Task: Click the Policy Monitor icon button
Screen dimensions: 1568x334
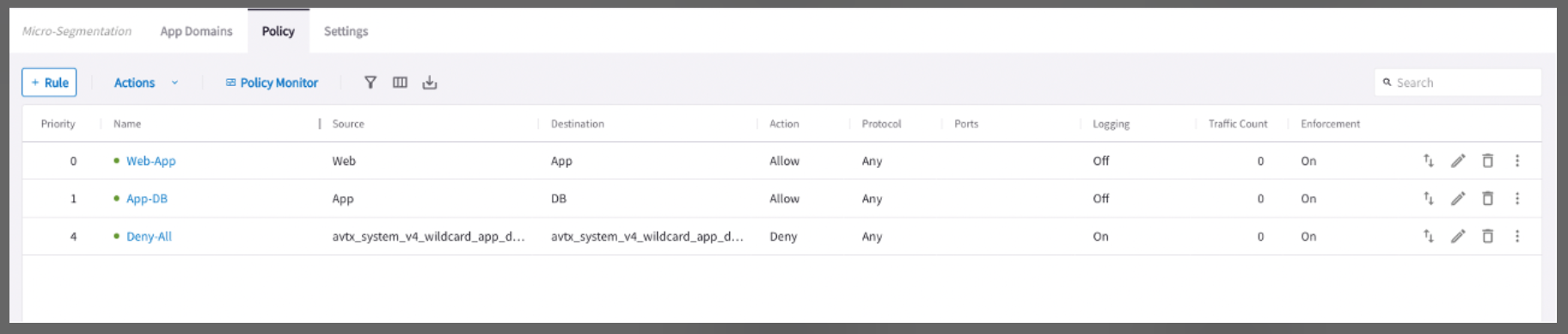Action: click(x=272, y=83)
